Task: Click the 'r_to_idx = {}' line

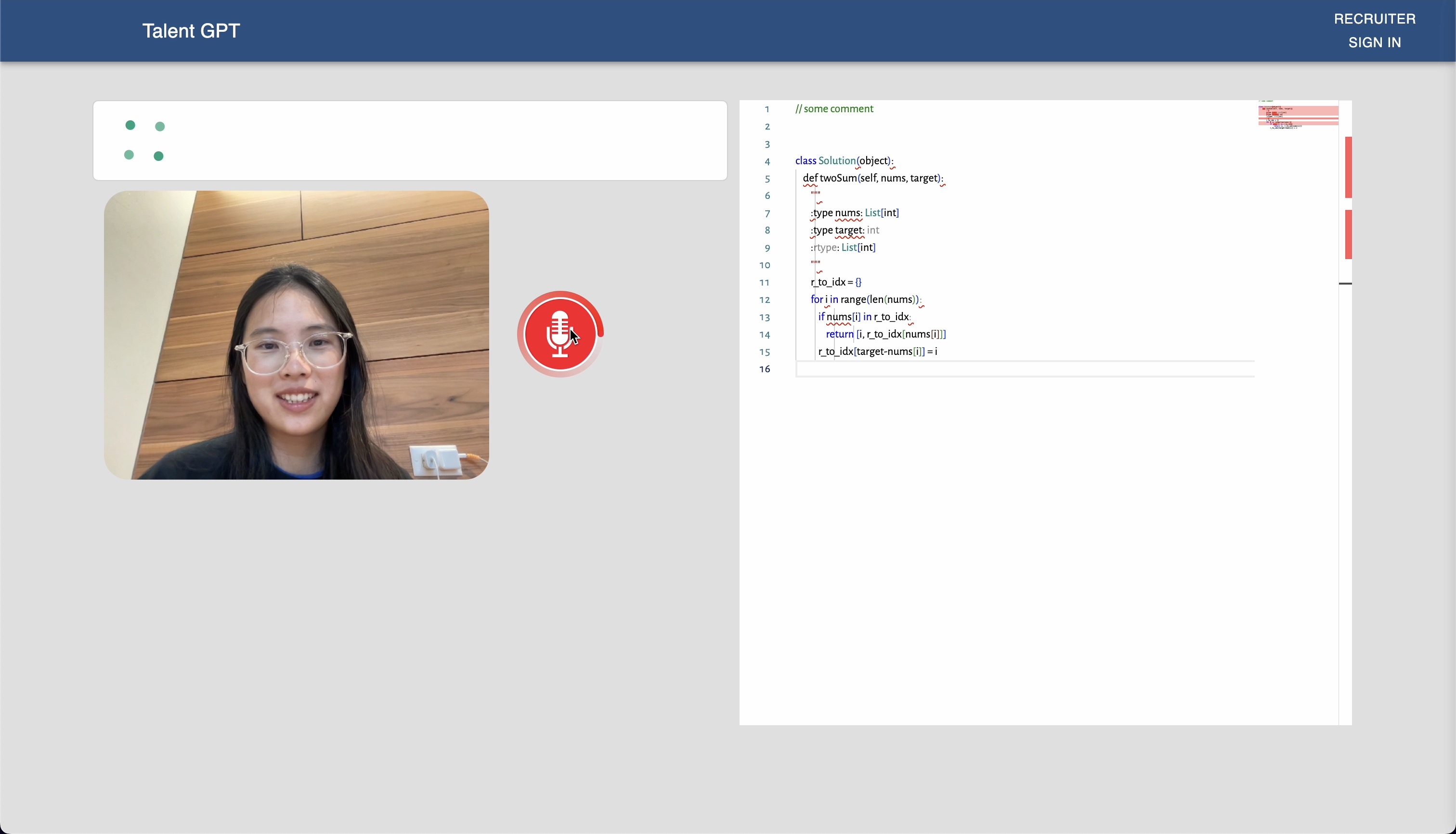Action: (x=836, y=282)
